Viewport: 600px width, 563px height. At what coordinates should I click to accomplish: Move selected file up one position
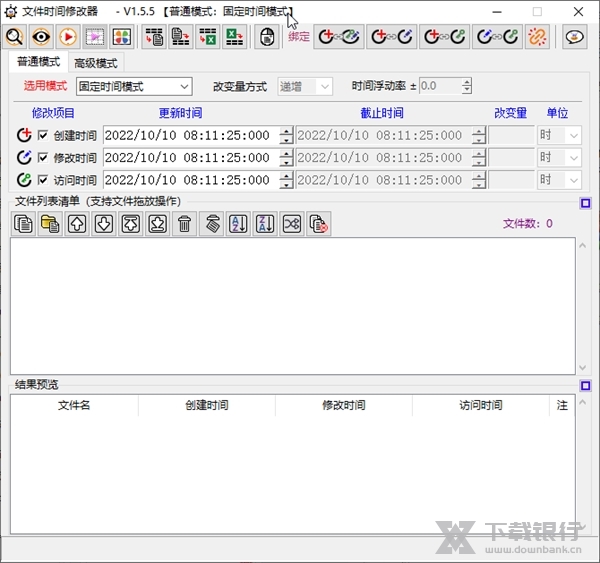(77, 224)
